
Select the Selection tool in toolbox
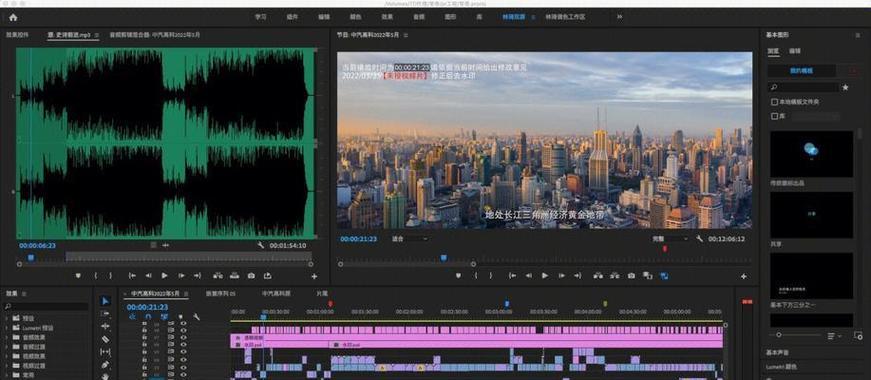coord(106,301)
